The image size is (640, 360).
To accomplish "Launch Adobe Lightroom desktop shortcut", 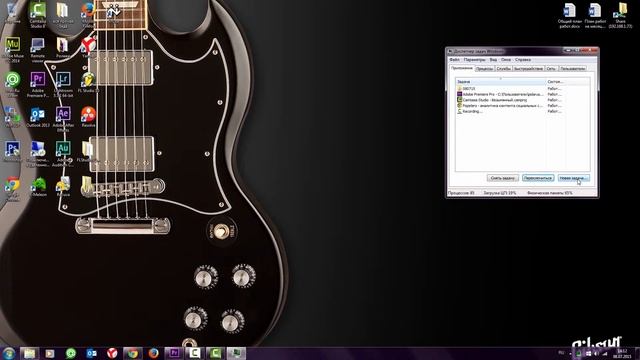I will click(63, 84).
